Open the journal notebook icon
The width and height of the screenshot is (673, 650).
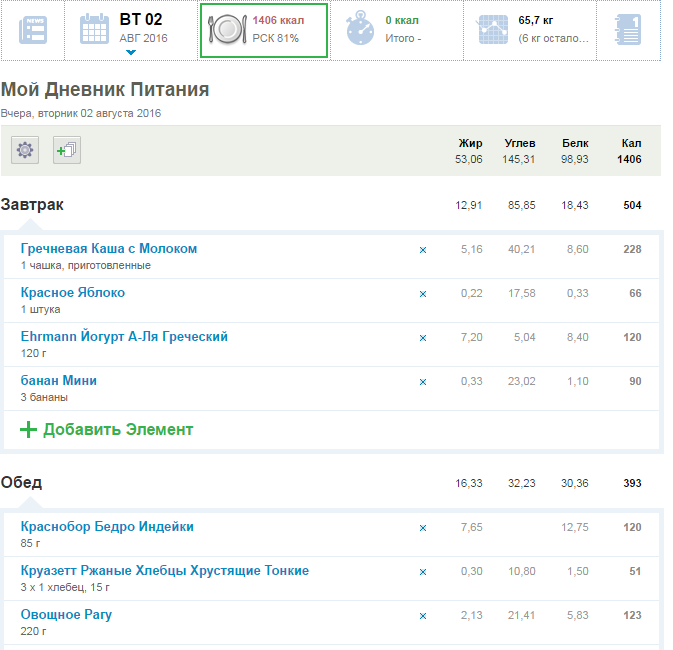[628, 30]
